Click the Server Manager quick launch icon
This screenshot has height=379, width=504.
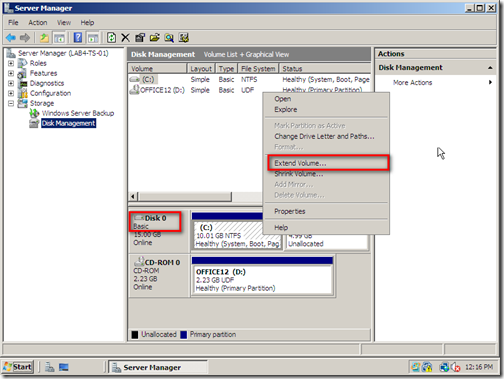tap(50, 367)
